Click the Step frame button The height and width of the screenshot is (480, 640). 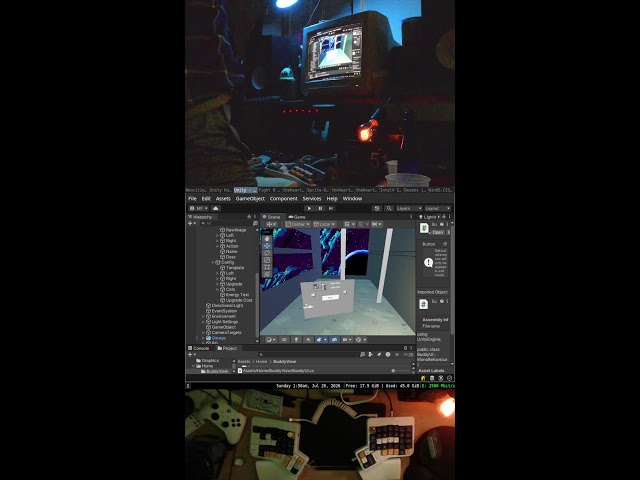(331, 208)
